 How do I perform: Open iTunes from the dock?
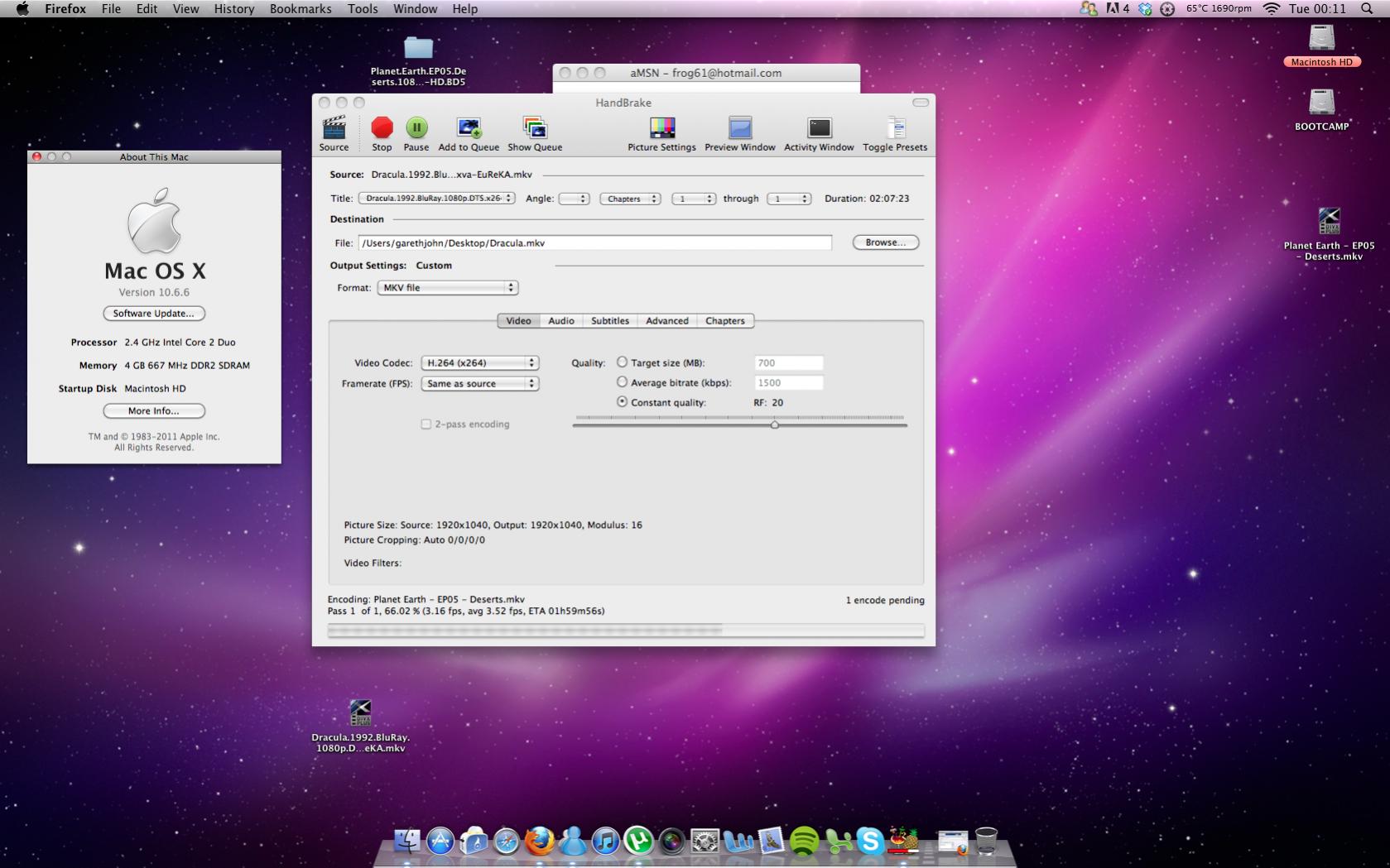coord(605,842)
